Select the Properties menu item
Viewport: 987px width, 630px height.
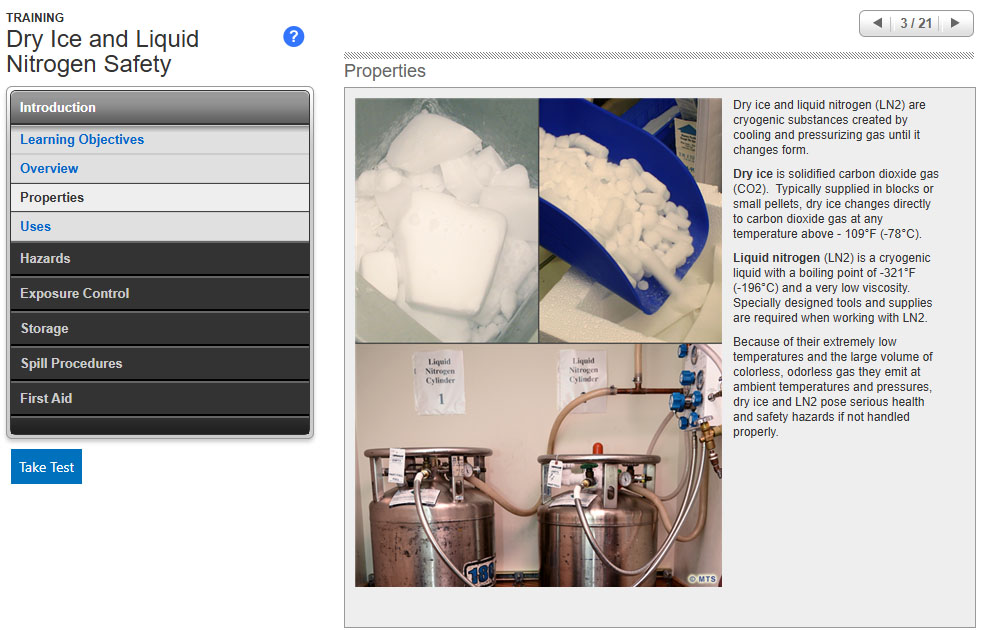point(52,198)
